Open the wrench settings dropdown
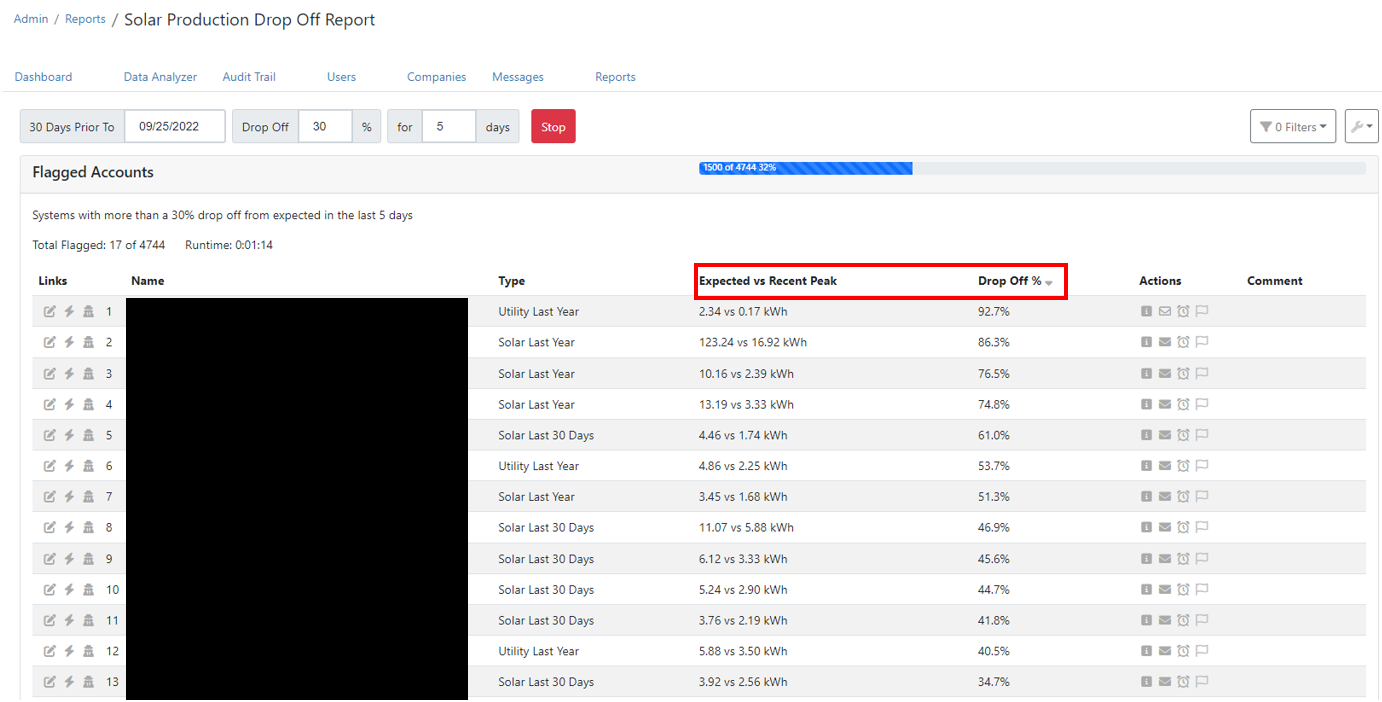 (x=1361, y=127)
